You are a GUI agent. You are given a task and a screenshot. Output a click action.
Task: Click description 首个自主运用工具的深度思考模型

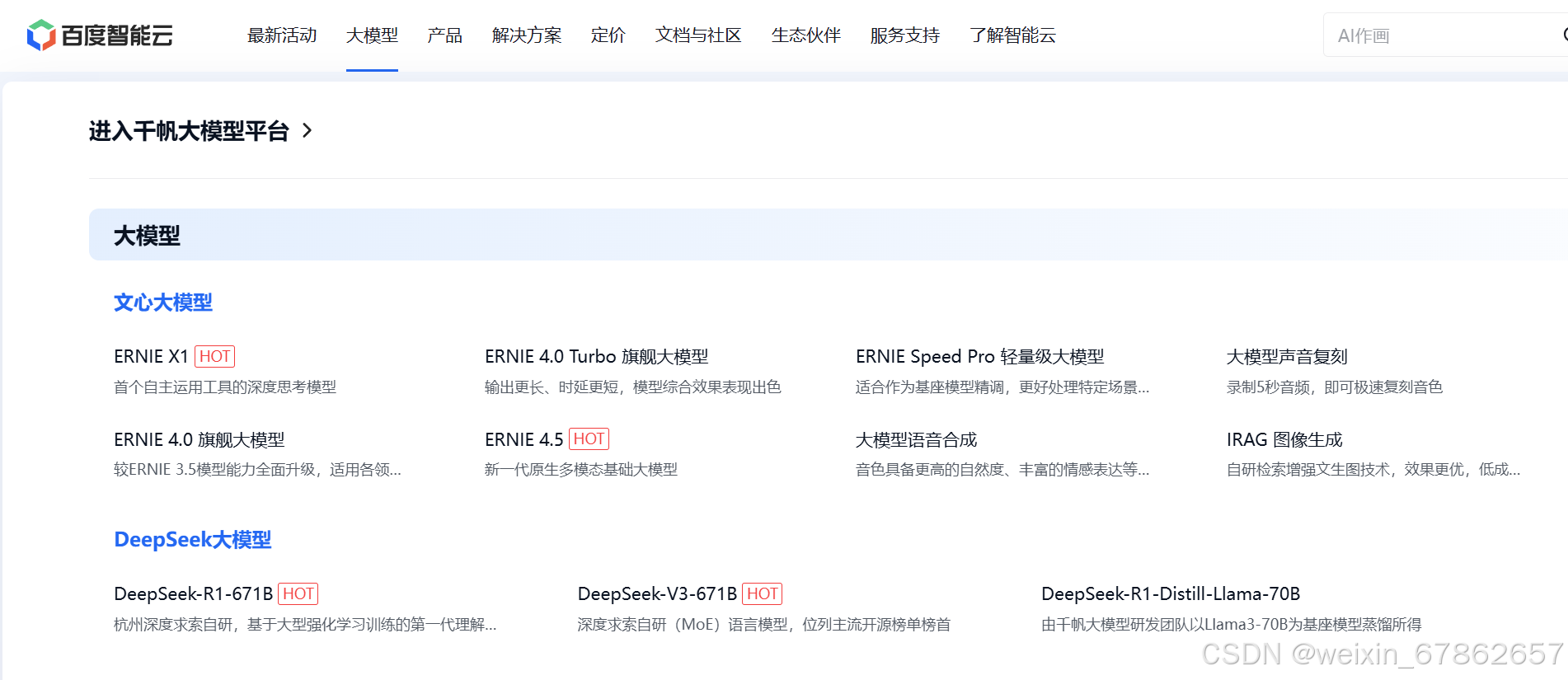[x=225, y=387]
